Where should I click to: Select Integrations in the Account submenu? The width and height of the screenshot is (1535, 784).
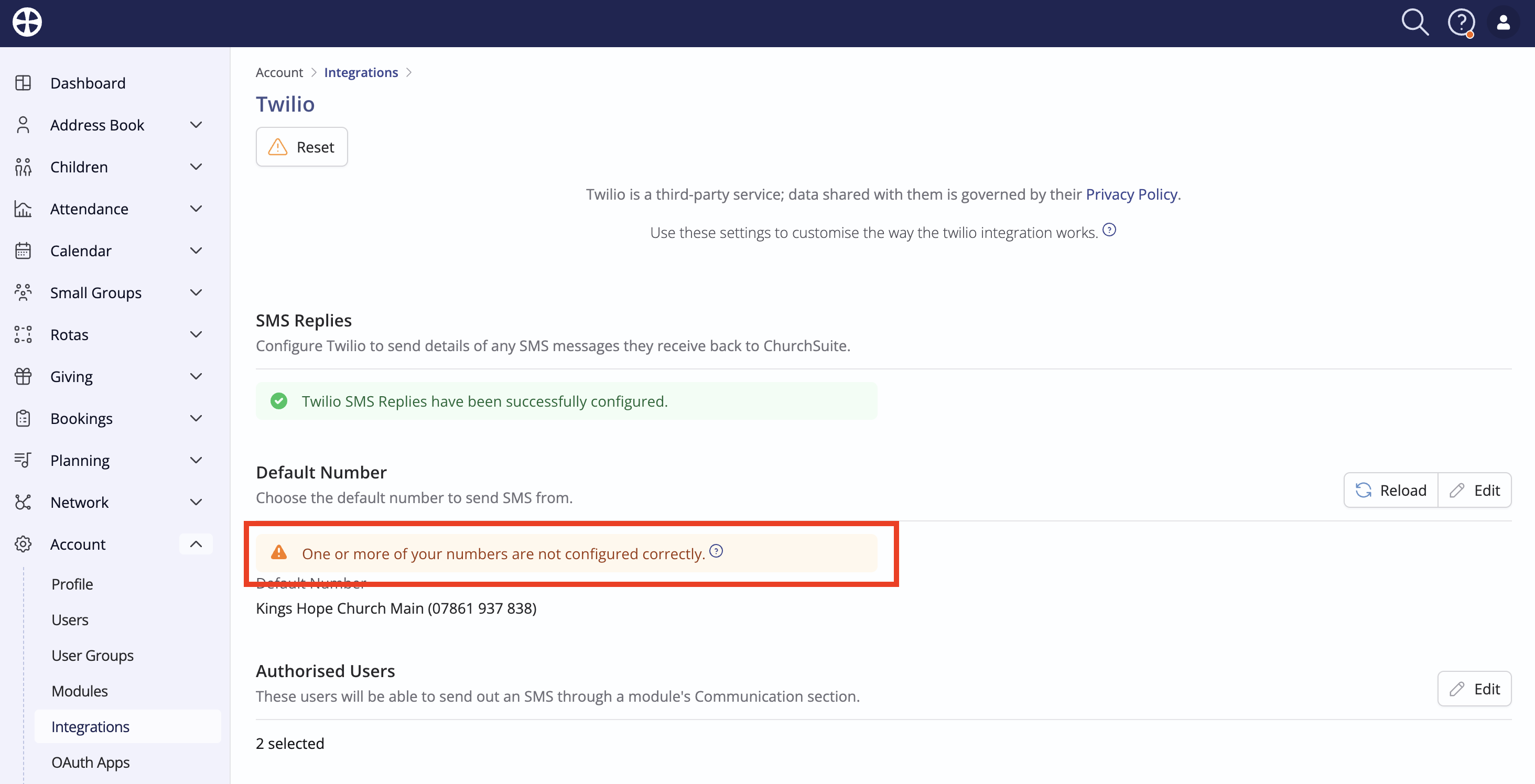[x=127, y=726]
